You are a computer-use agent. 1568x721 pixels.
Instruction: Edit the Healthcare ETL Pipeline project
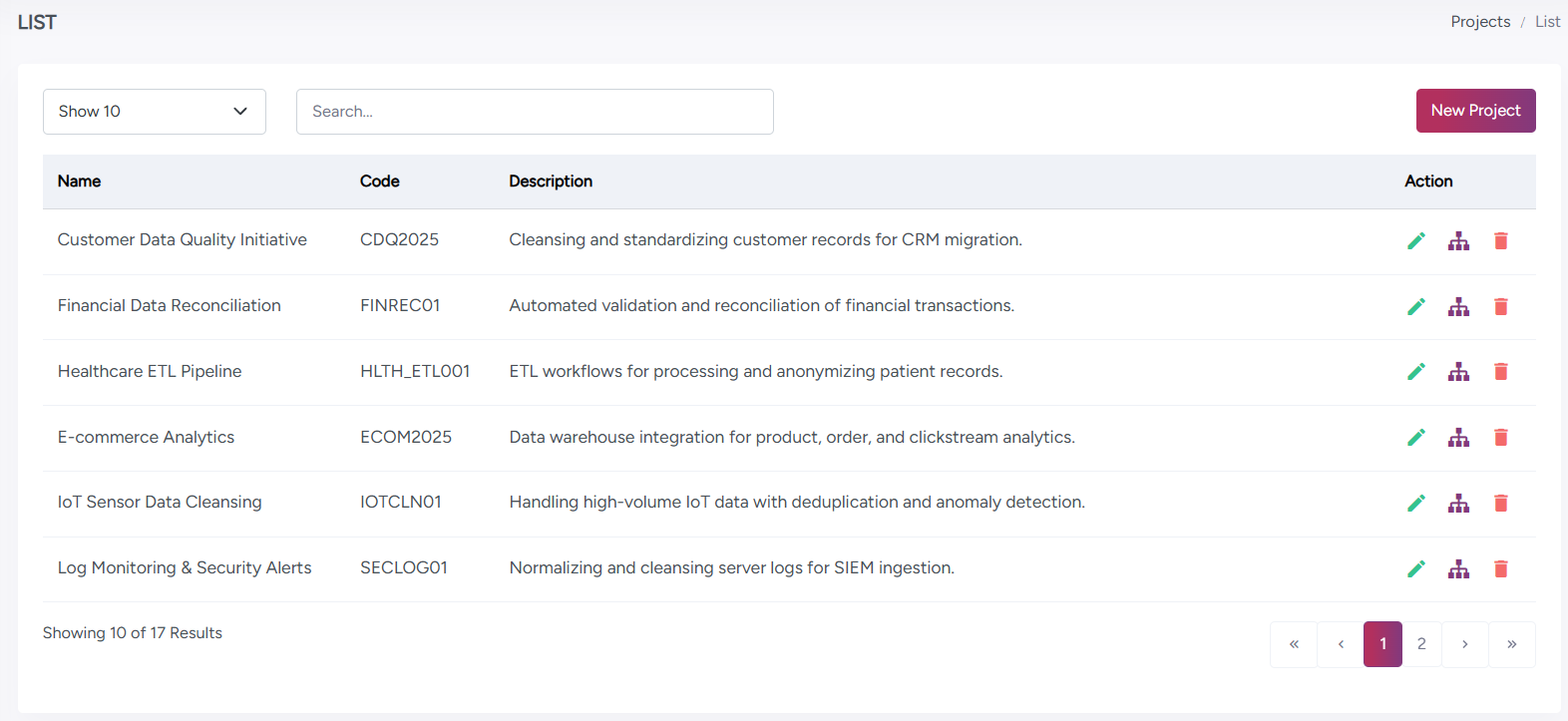pyautogui.click(x=1415, y=372)
